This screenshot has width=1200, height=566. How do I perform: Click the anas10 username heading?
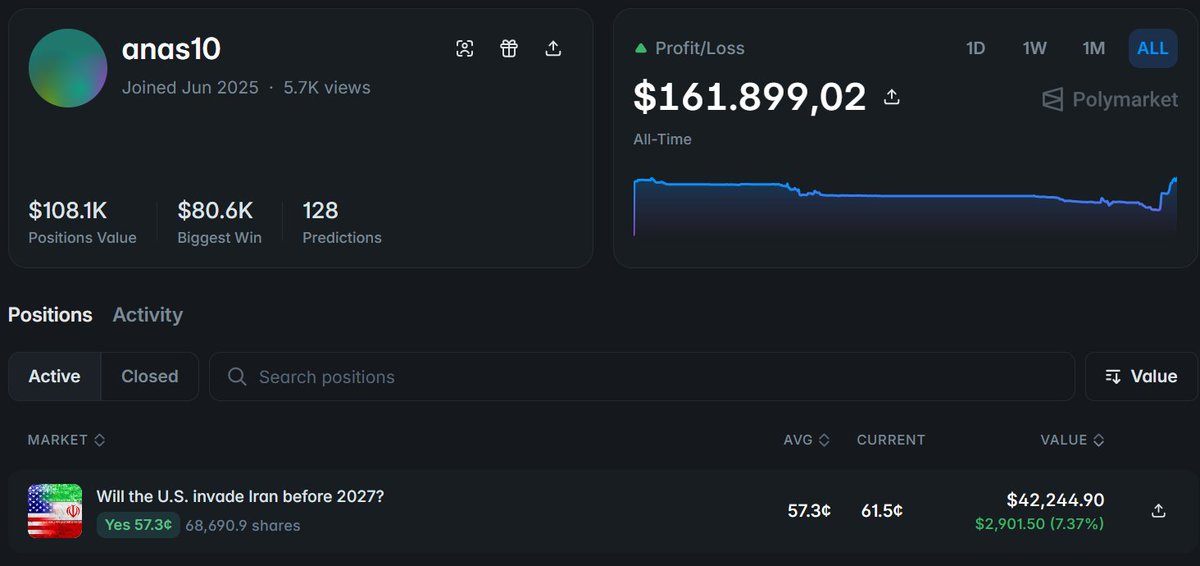pos(171,49)
